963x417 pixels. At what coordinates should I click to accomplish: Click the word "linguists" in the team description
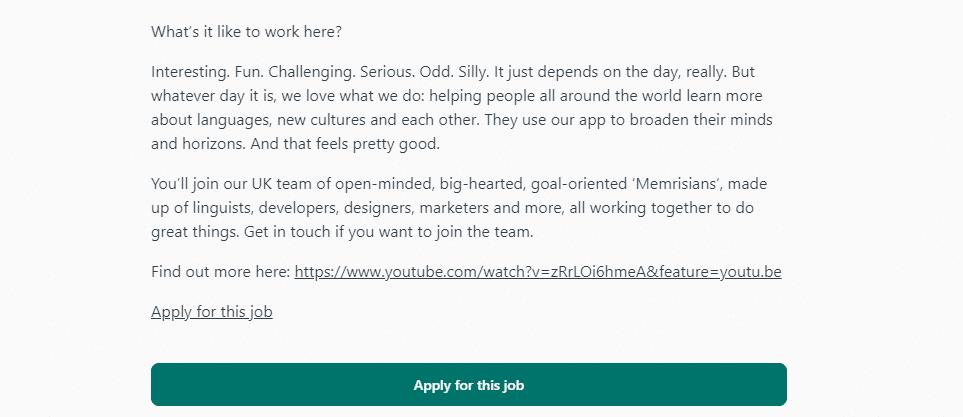222,208
